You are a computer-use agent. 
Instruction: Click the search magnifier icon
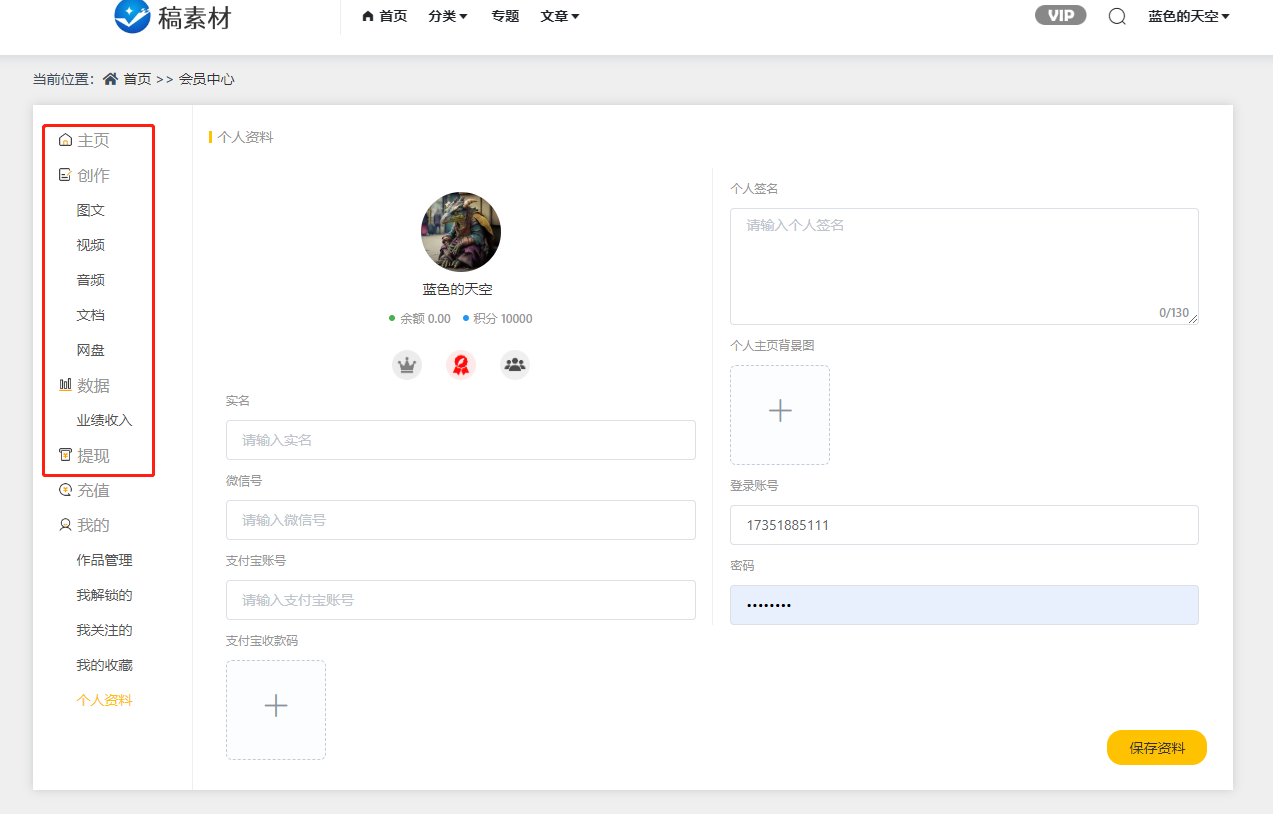1117,16
